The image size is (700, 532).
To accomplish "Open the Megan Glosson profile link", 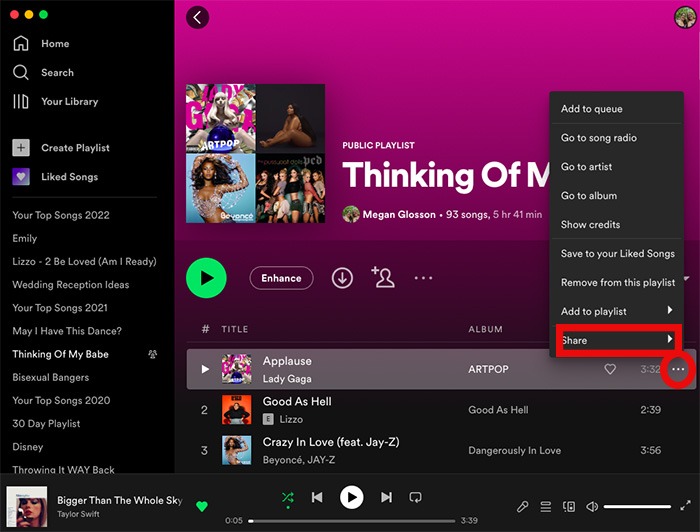I will click(x=399, y=215).
